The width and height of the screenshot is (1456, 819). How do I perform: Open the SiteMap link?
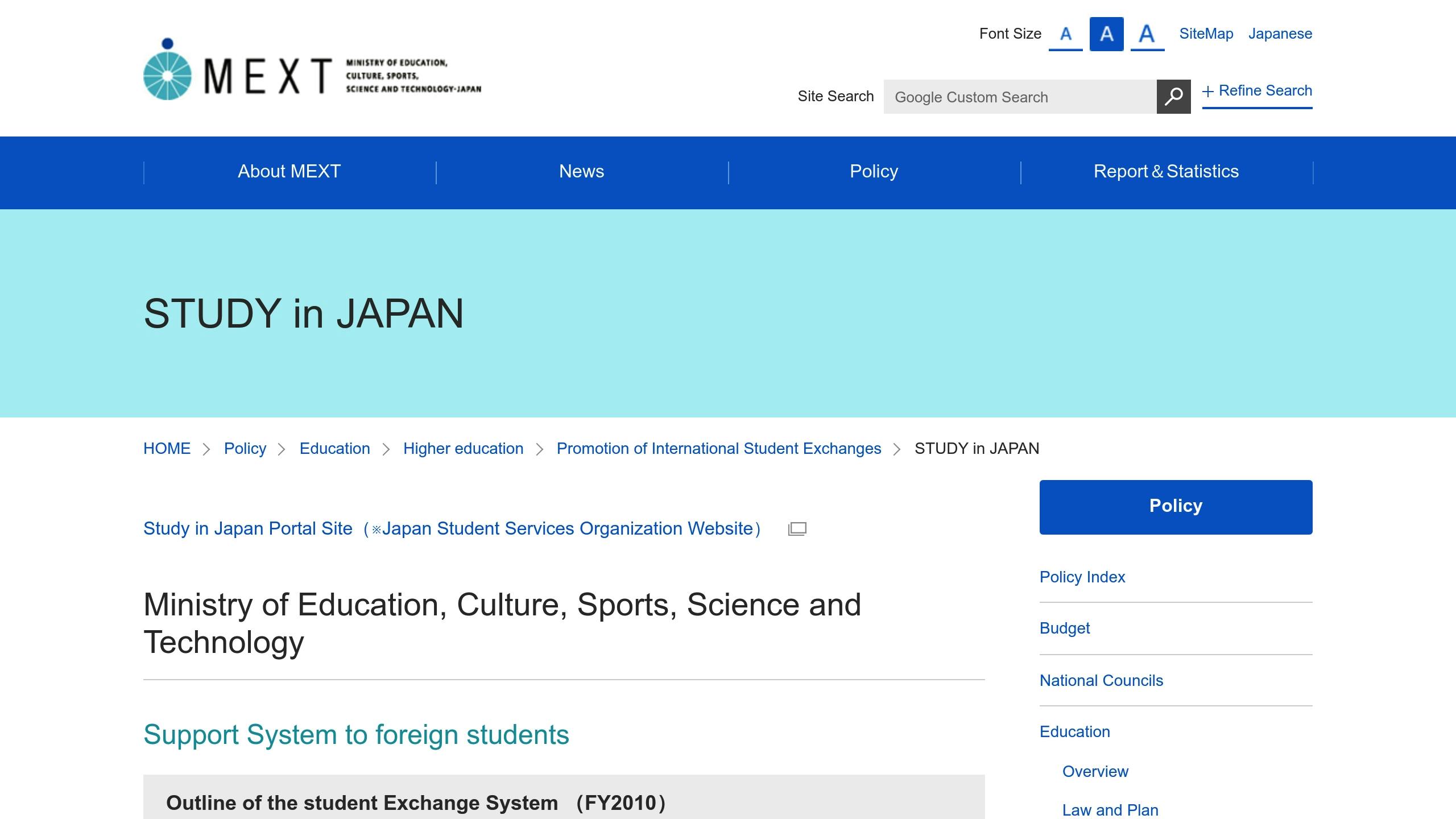point(1206,34)
